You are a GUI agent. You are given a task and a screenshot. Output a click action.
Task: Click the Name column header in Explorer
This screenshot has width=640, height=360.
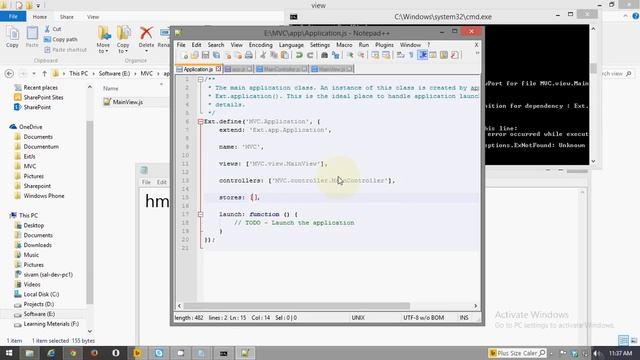(111, 88)
